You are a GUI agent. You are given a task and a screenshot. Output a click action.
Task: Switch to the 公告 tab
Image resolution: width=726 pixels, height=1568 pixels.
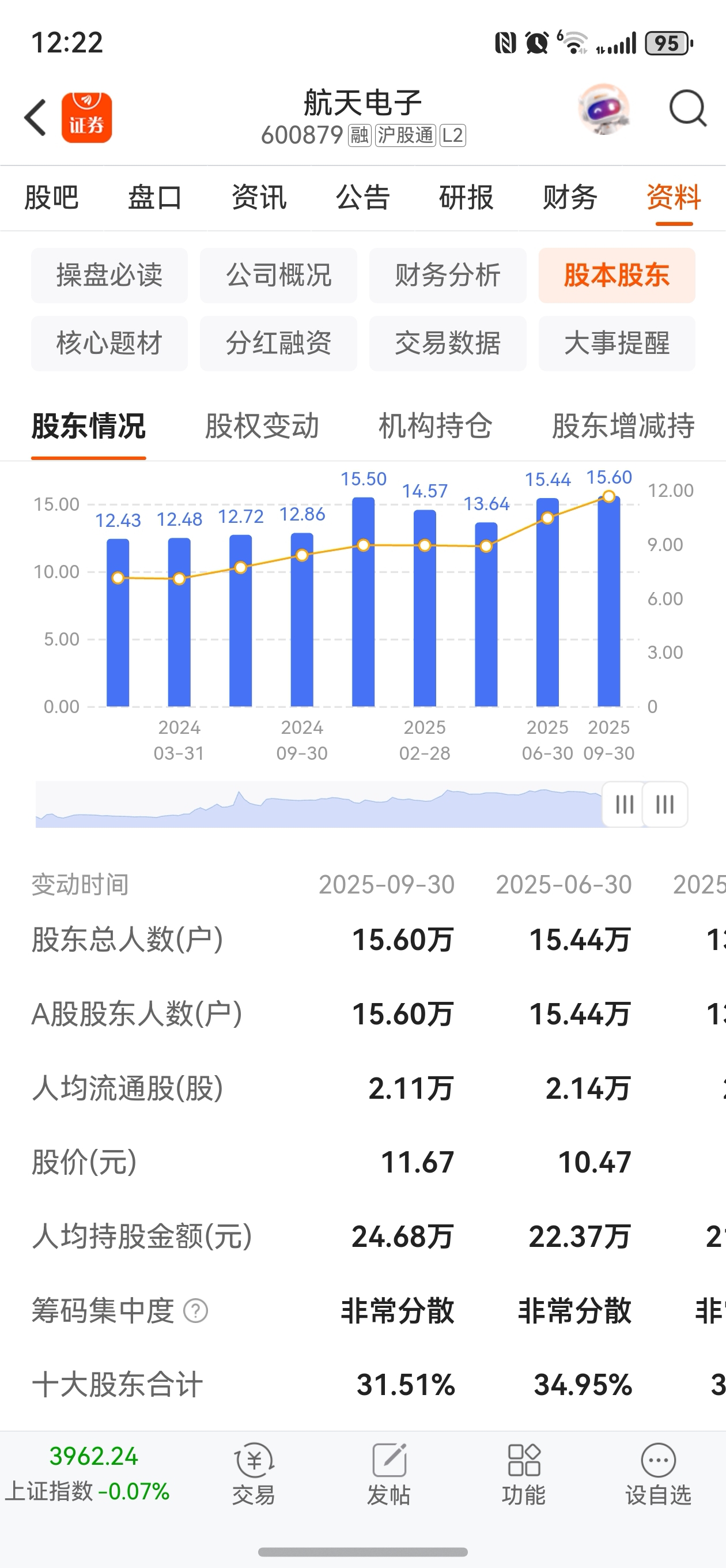tap(362, 197)
